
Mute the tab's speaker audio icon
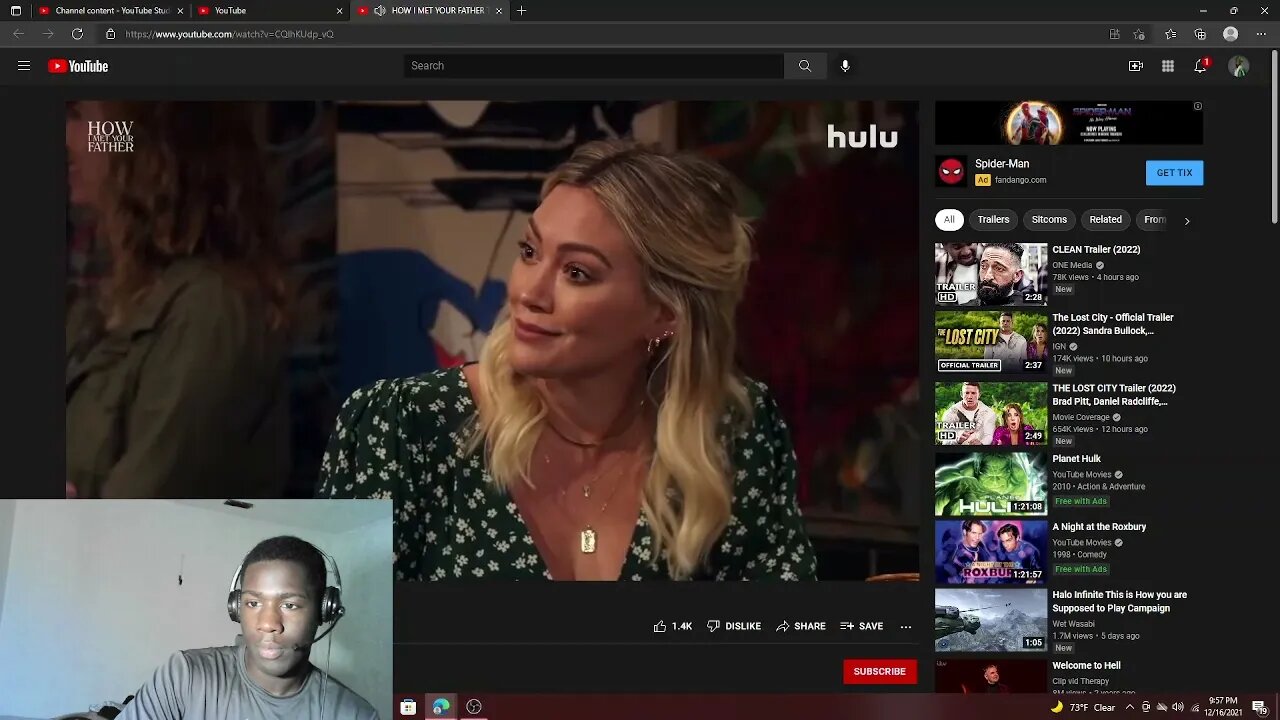click(x=380, y=11)
